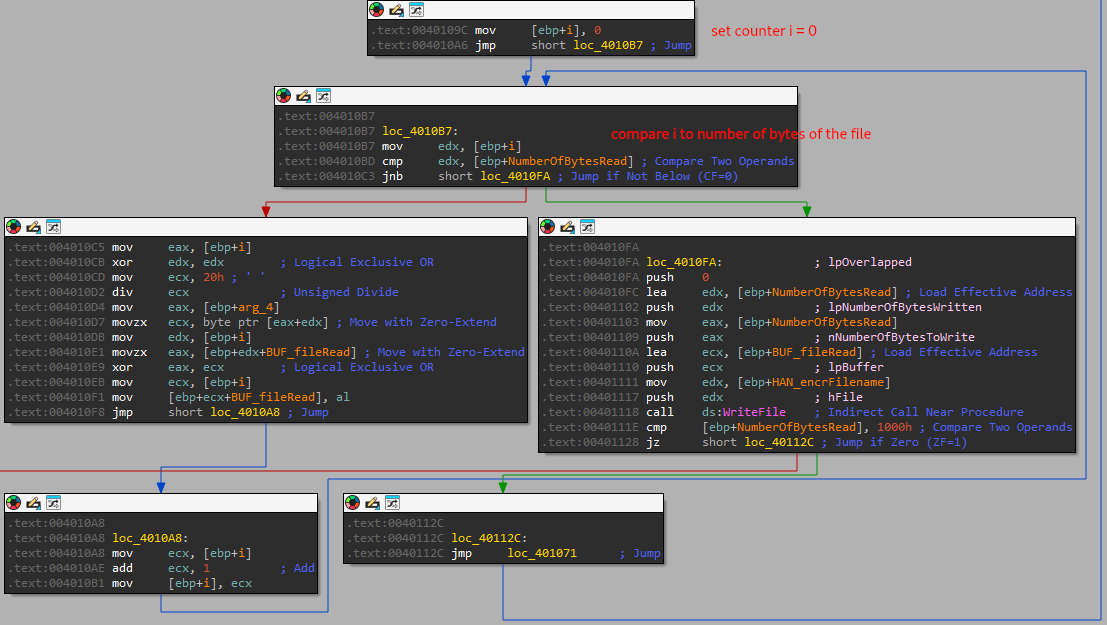Click the group-nodes icon on the loc_4010FA block
Screen dimensions: 1107x625
pyautogui.click(x=587, y=226)
